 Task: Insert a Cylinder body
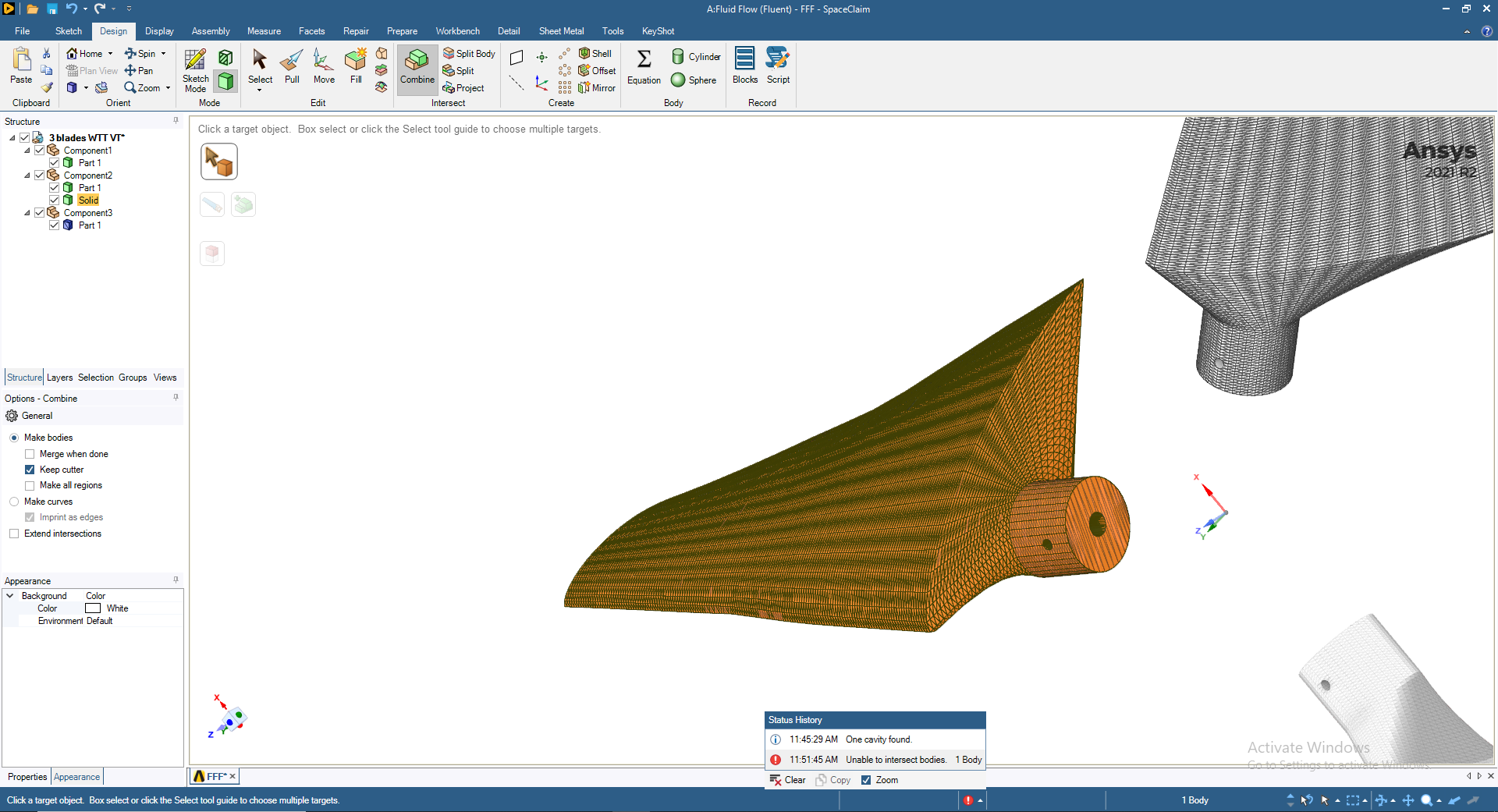tap(696, 57)
